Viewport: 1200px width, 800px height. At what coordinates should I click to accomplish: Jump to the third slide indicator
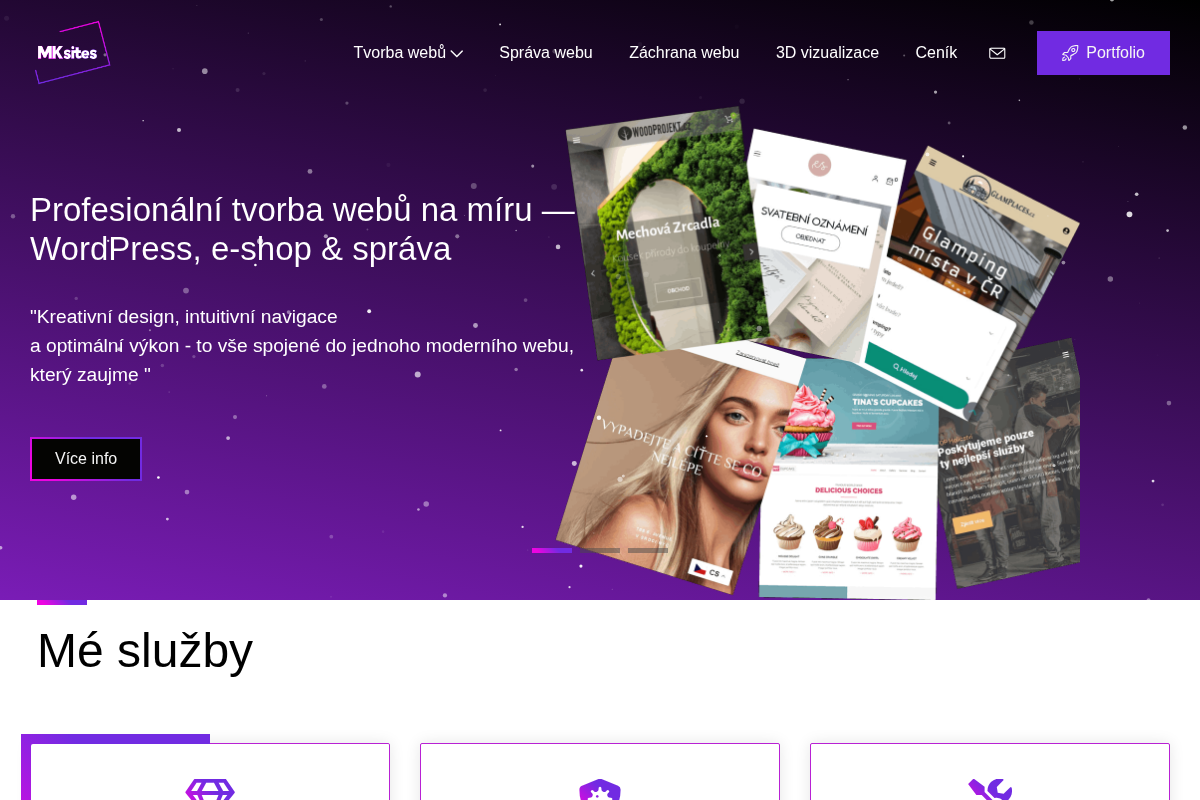[648, 550]
